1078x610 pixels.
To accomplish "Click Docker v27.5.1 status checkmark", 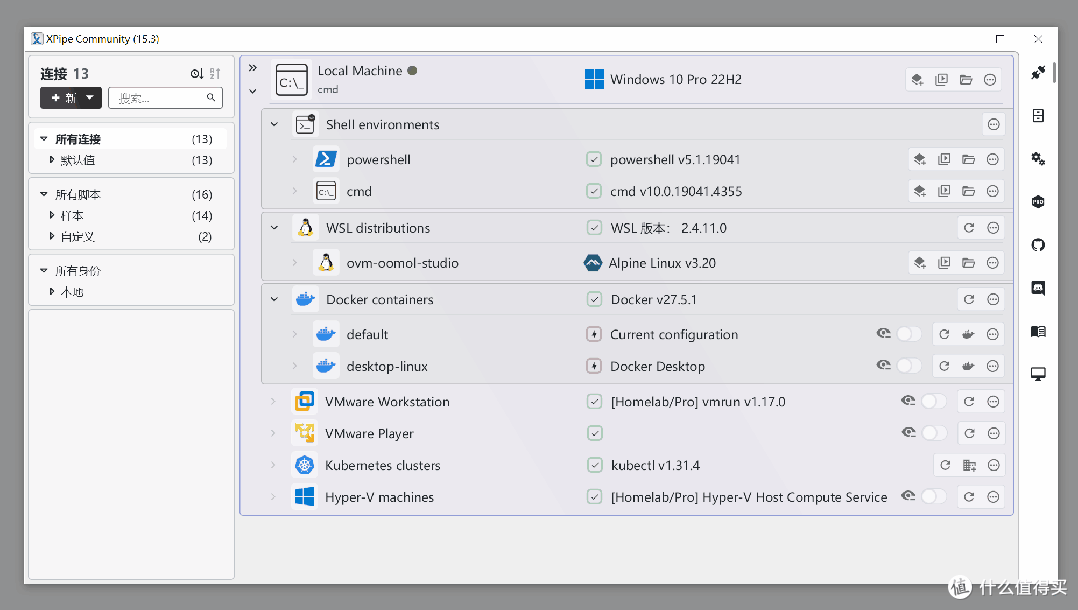I will 595,299.
